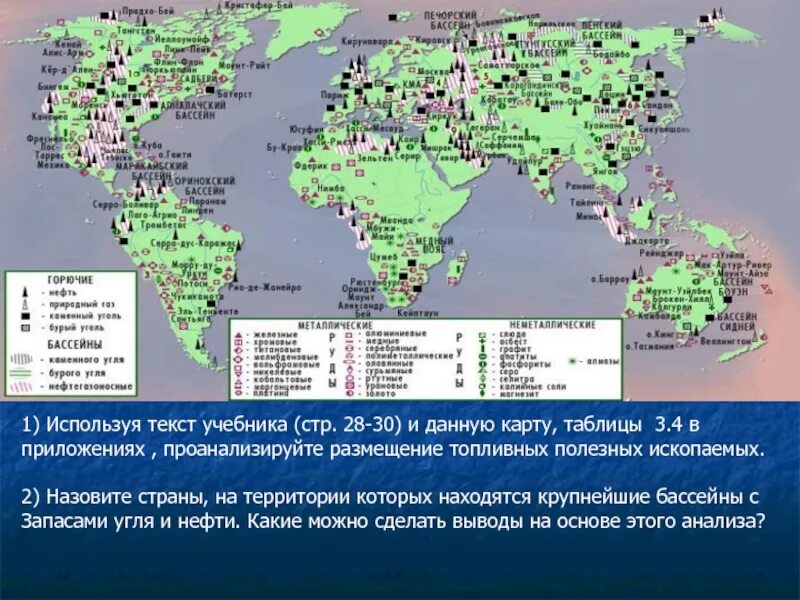This screenshot has height=600, width=800.
Task: Select the золото legend symbol
Action: point(349,393)
